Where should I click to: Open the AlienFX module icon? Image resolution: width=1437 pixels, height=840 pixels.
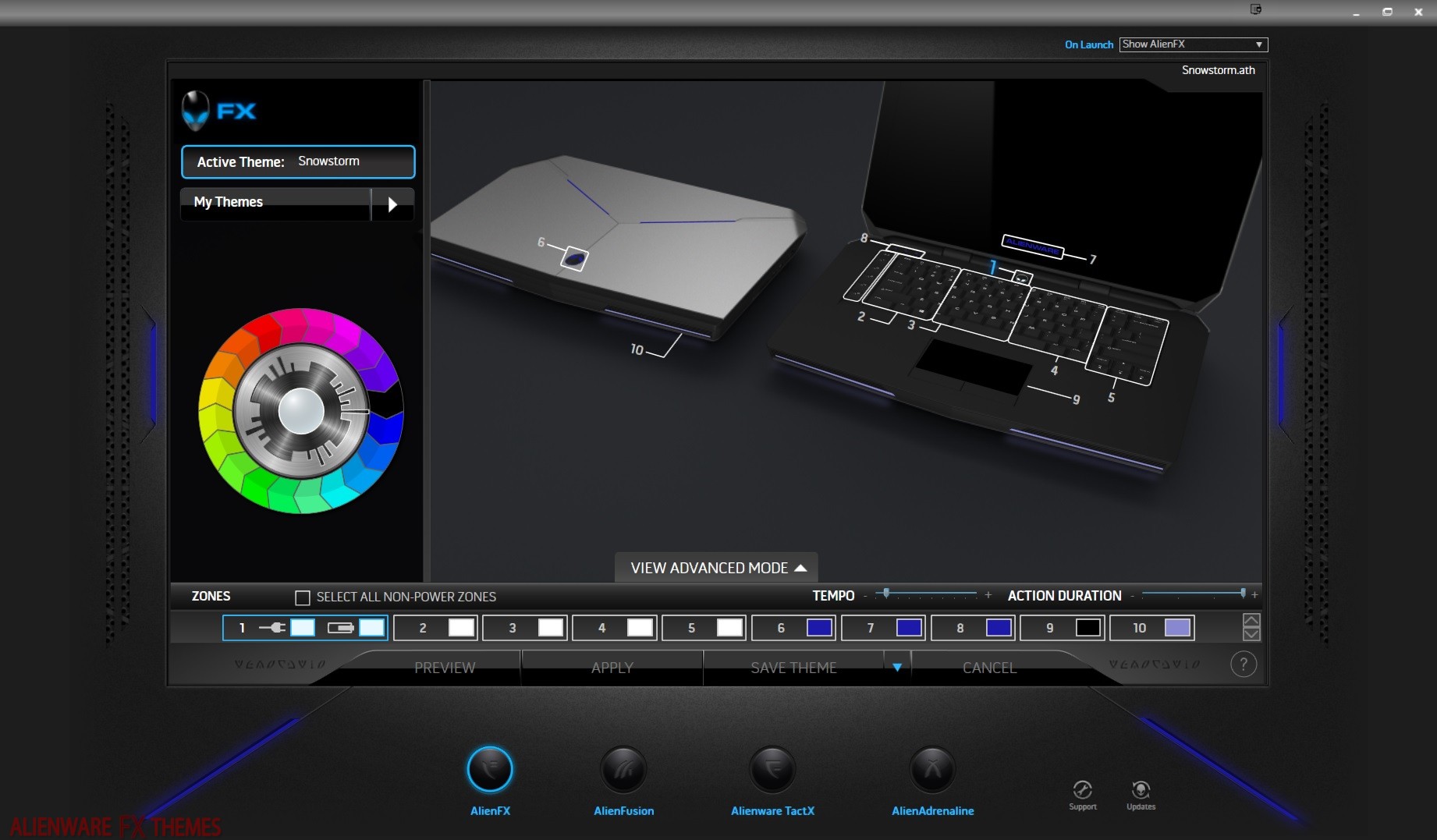pos(490,769)
